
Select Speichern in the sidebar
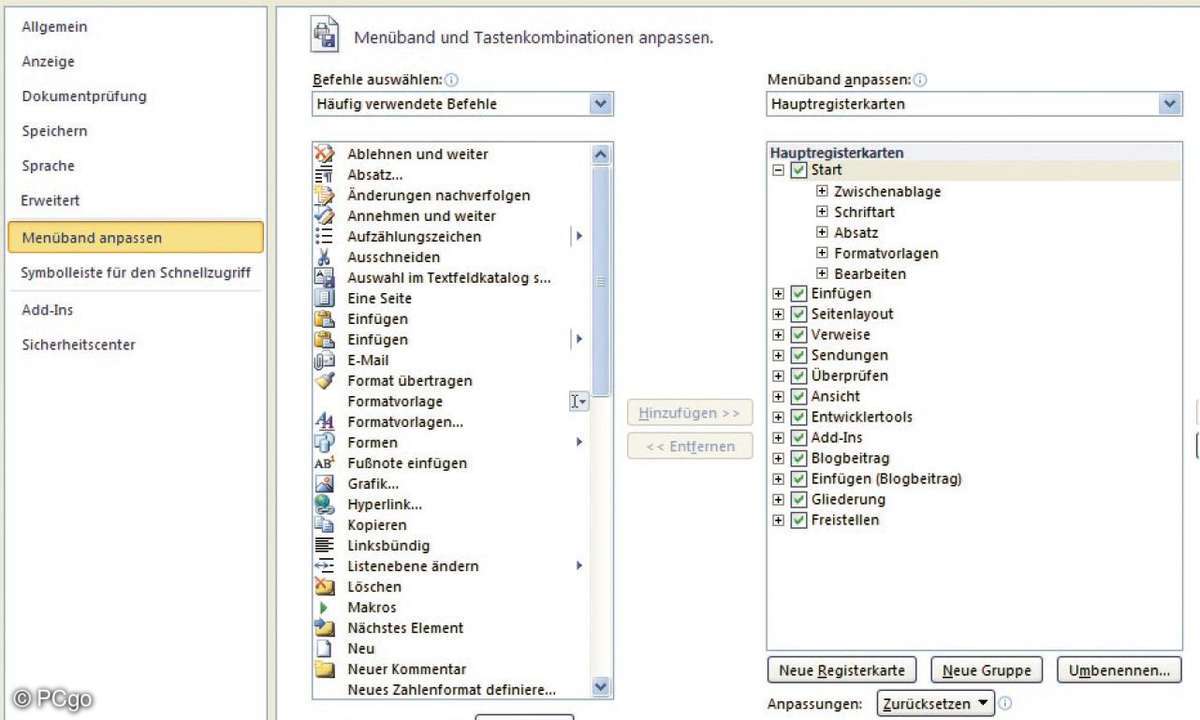pos(55,131)
